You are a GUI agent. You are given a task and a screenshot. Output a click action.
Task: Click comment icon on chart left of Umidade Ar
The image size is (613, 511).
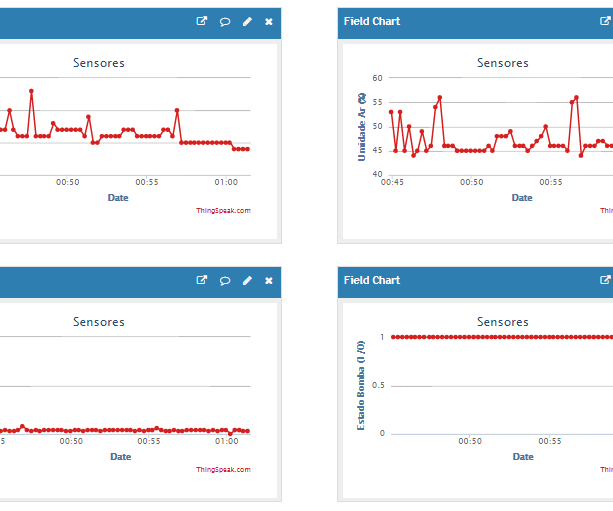pyautogui.click(x=225, y=21)
